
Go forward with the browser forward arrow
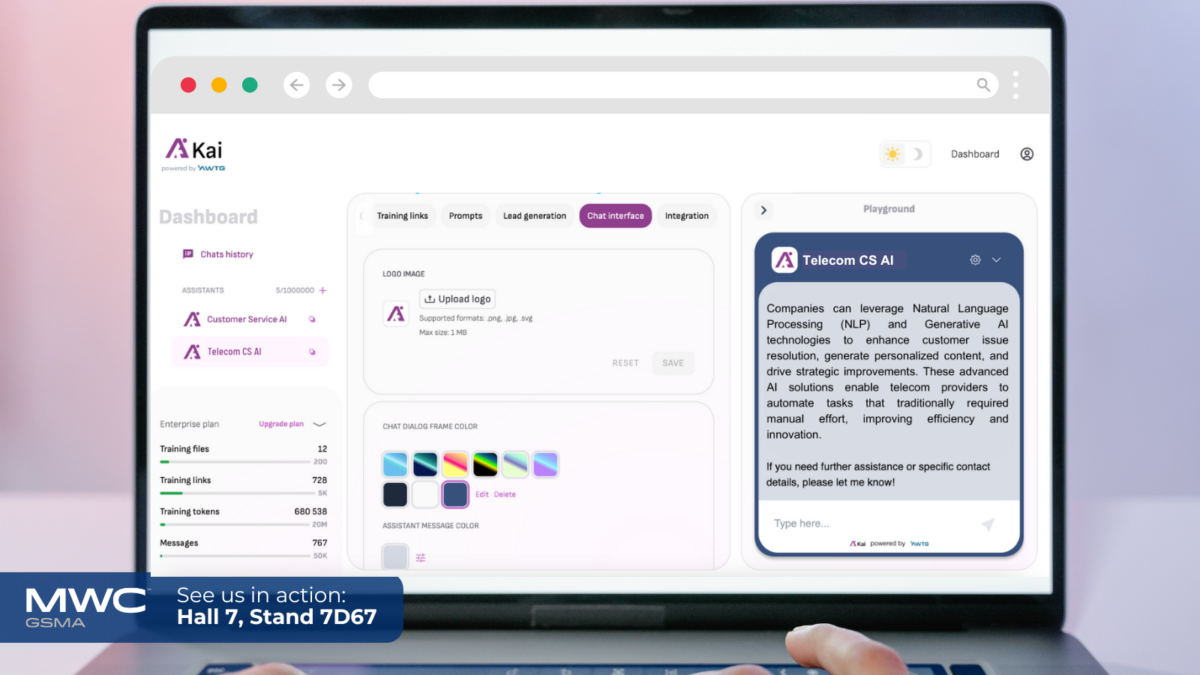(x=339, y=85)
